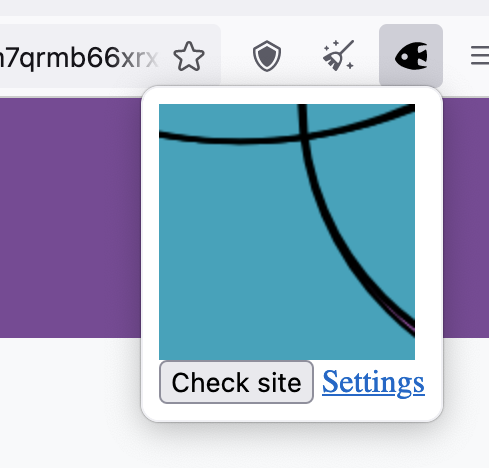Click the Check site button
The image size is (489, 468).
point(236,382)
